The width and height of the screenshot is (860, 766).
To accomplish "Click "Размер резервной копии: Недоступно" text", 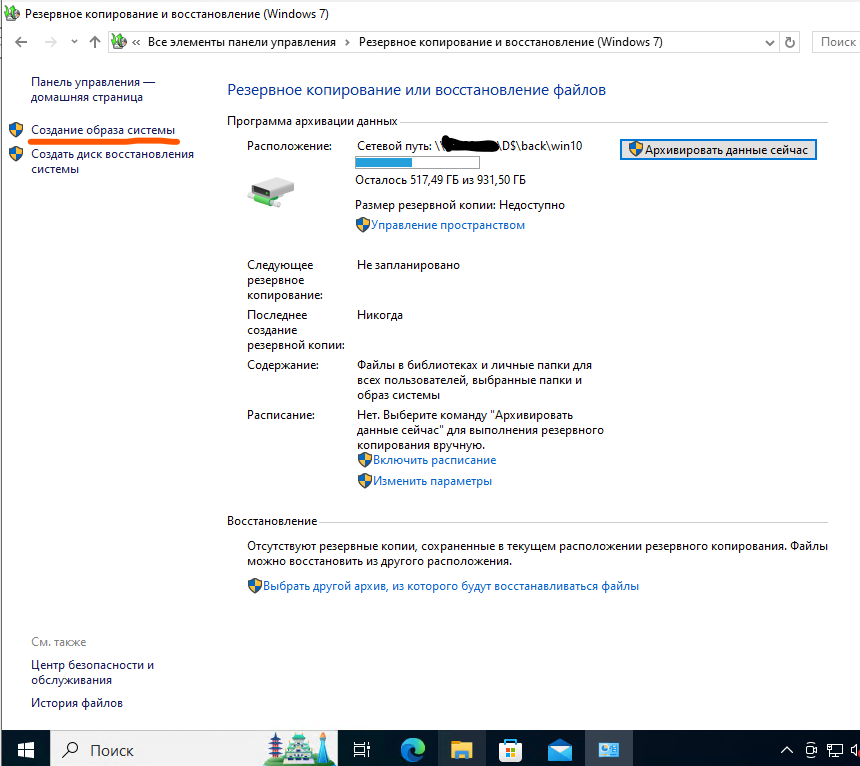I will tap(460, 205).
